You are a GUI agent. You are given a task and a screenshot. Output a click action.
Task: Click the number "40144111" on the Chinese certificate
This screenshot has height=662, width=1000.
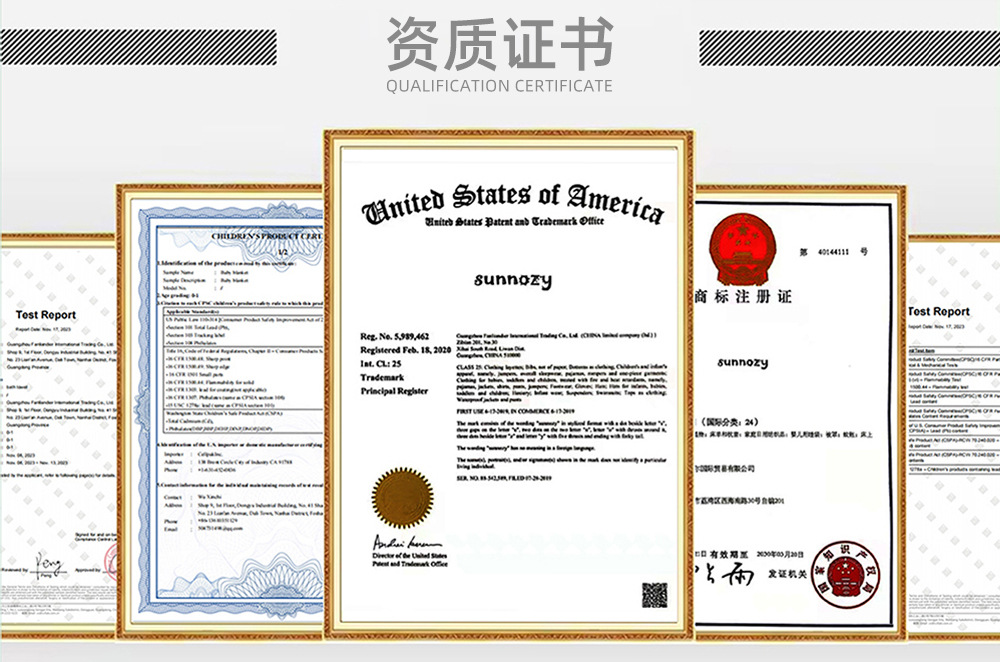pos(833,252)
